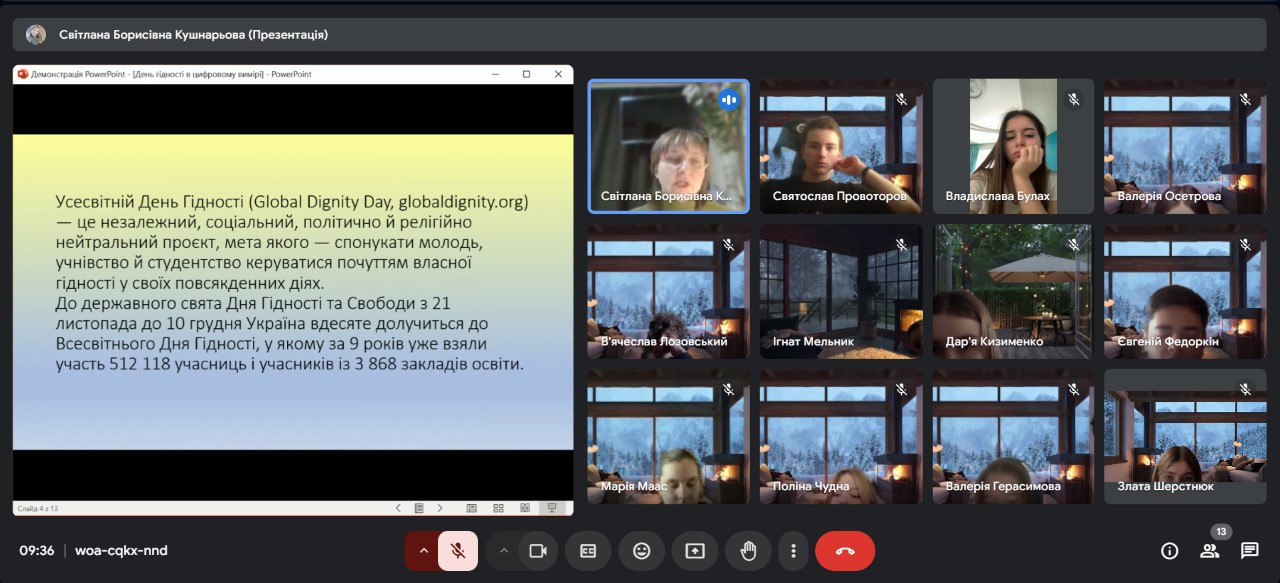
Task: Leave the call with red hang-up button
Action: coord(845,551)
